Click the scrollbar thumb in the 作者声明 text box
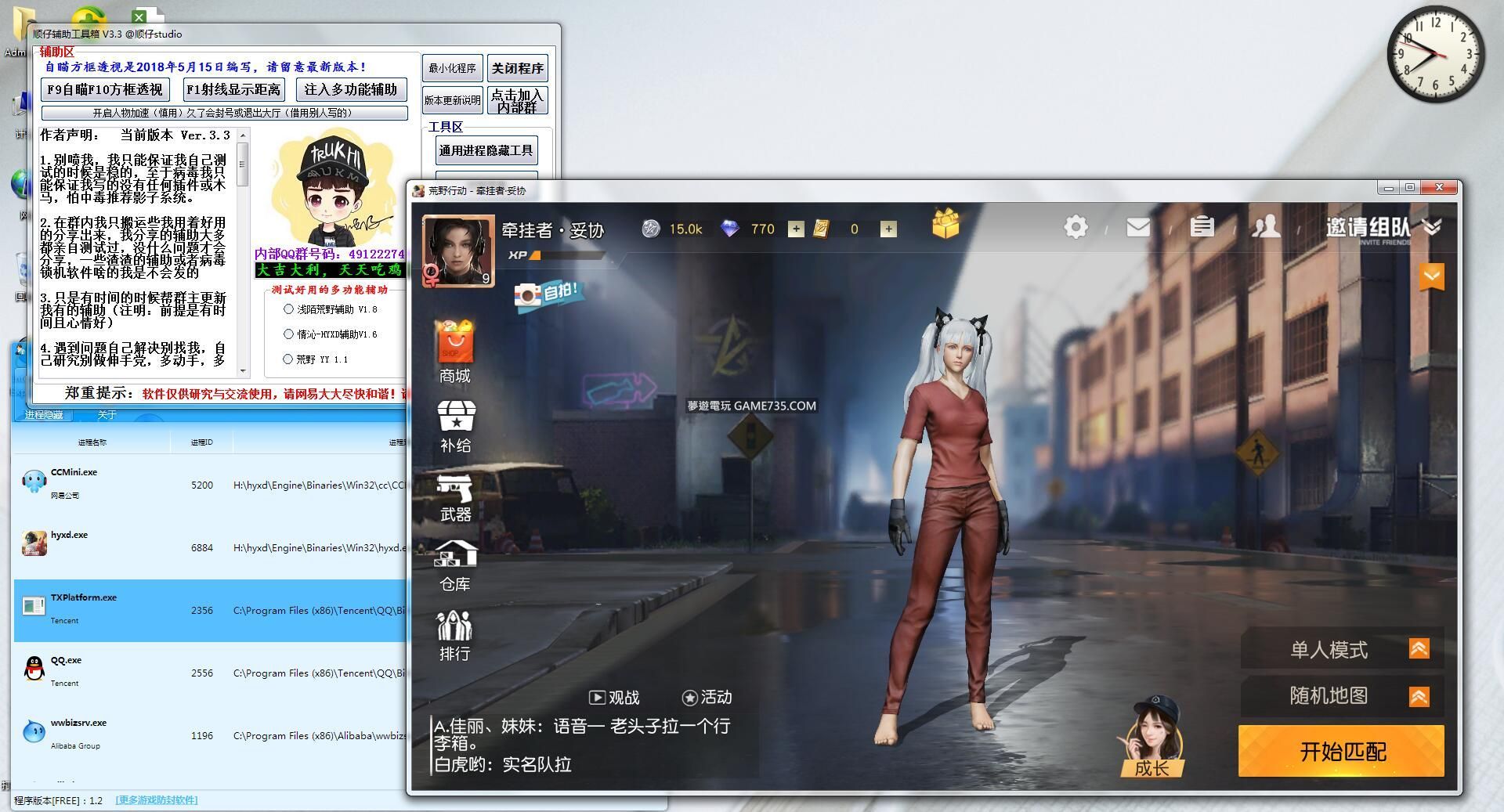The width and height of the screenshot is (1504, 812). pyautogui.click(x=242, y=164)
